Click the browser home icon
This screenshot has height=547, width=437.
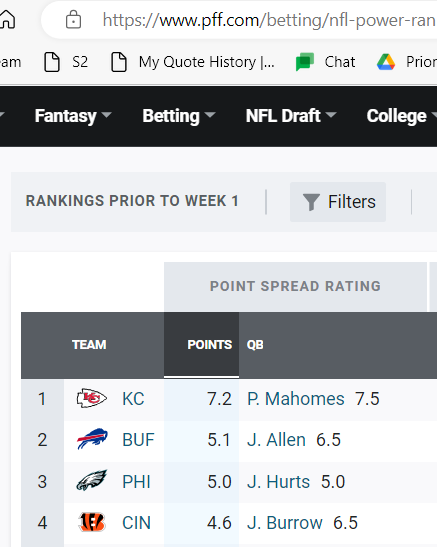tap(7, 19)
